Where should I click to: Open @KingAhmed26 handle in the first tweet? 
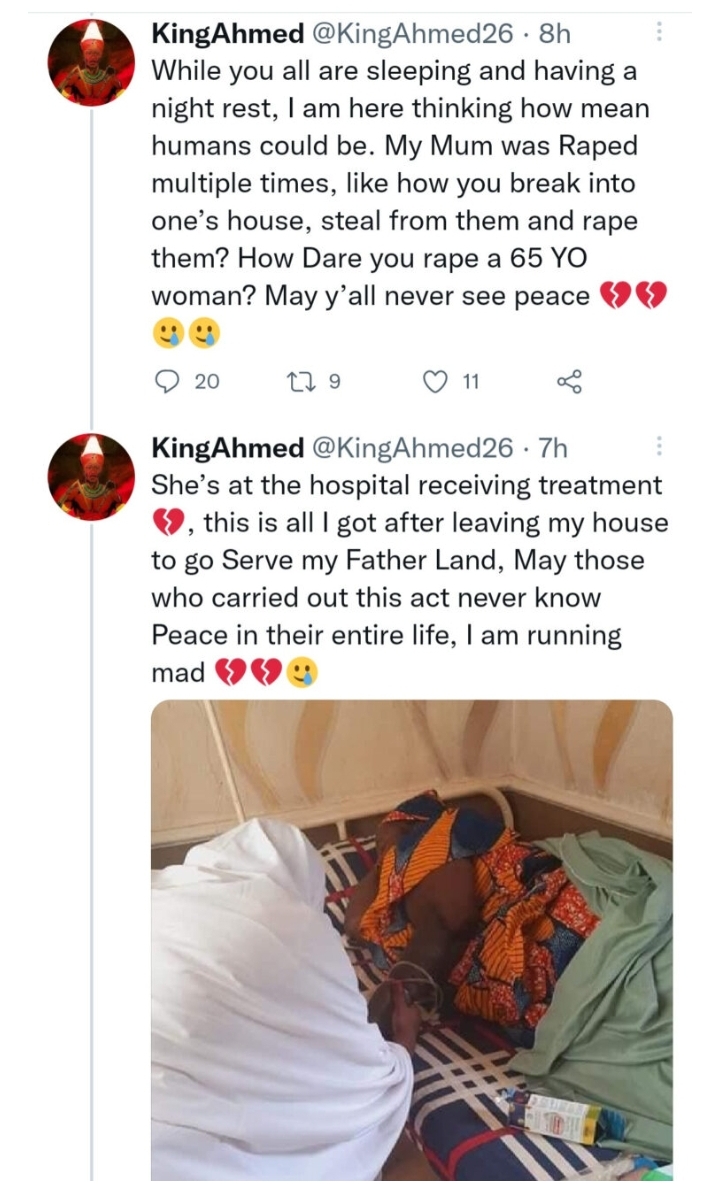(412, 34)
